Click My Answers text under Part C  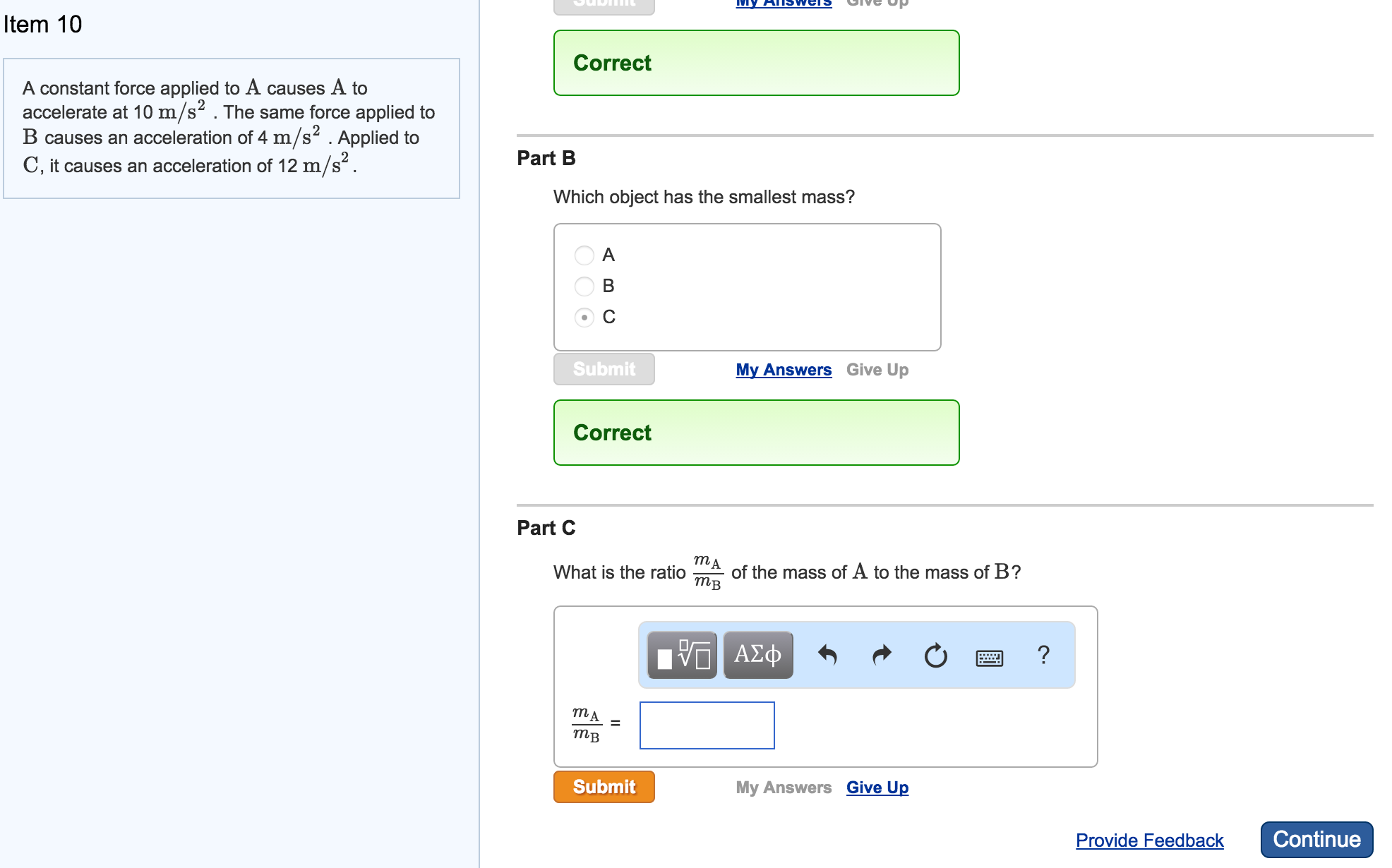tap(784, 788)
